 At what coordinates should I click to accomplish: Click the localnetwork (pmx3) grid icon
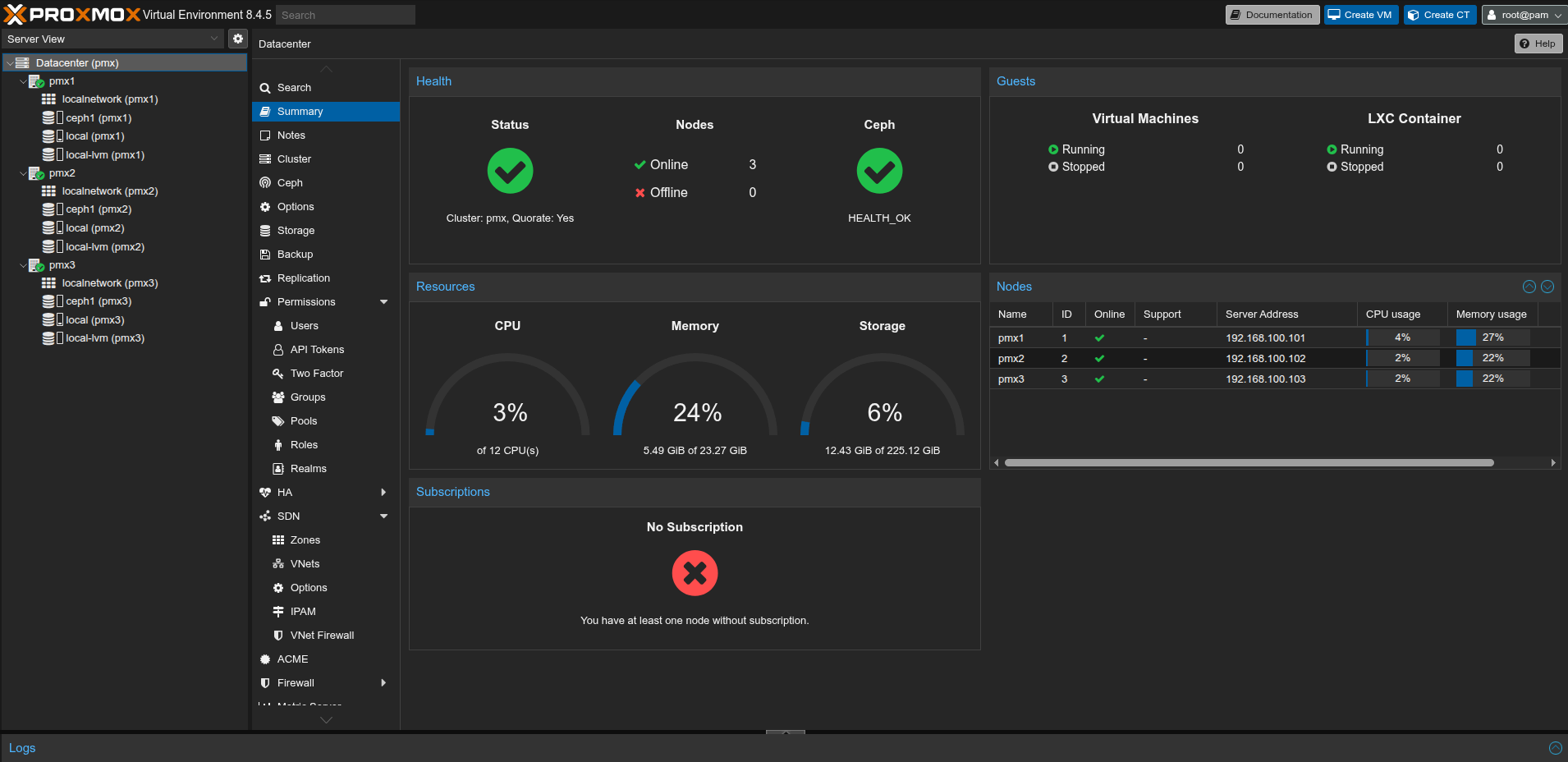pos(49,282)
